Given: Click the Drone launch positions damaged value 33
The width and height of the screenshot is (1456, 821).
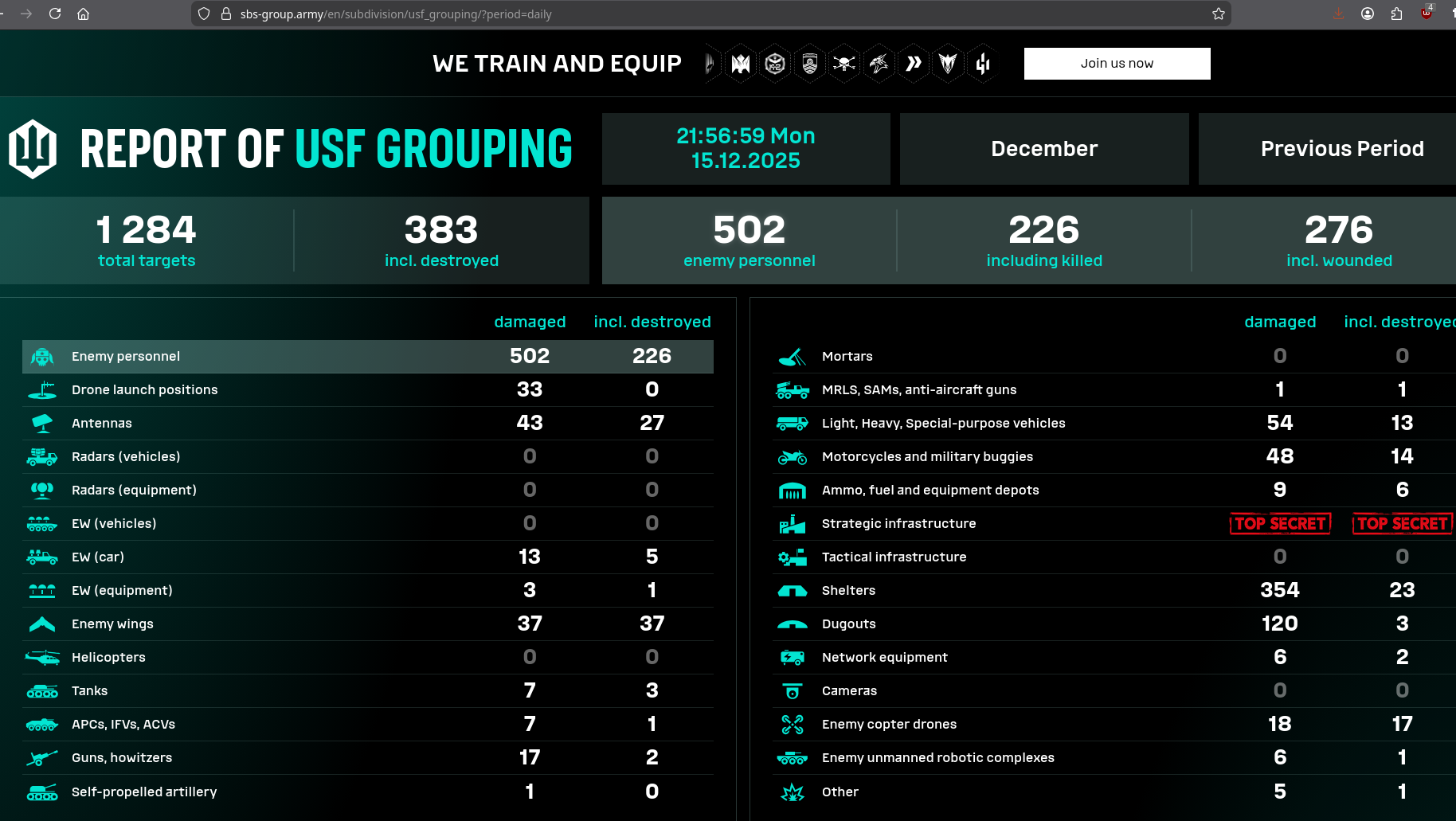Looking at the screenshot, I should pos(530,390).
